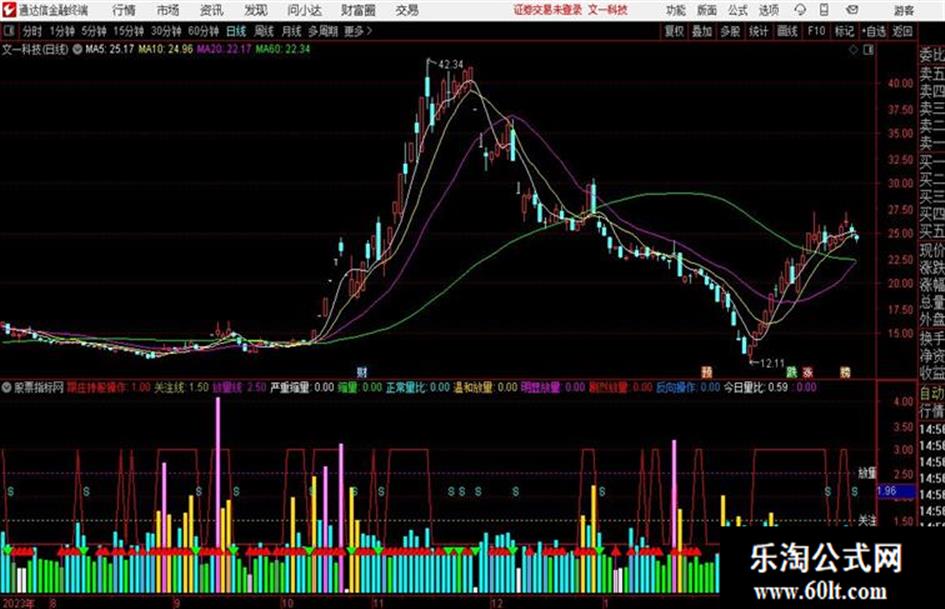Expand the 更多 periods list
This screenshot has height=609, width=945.
pos(358,31)
